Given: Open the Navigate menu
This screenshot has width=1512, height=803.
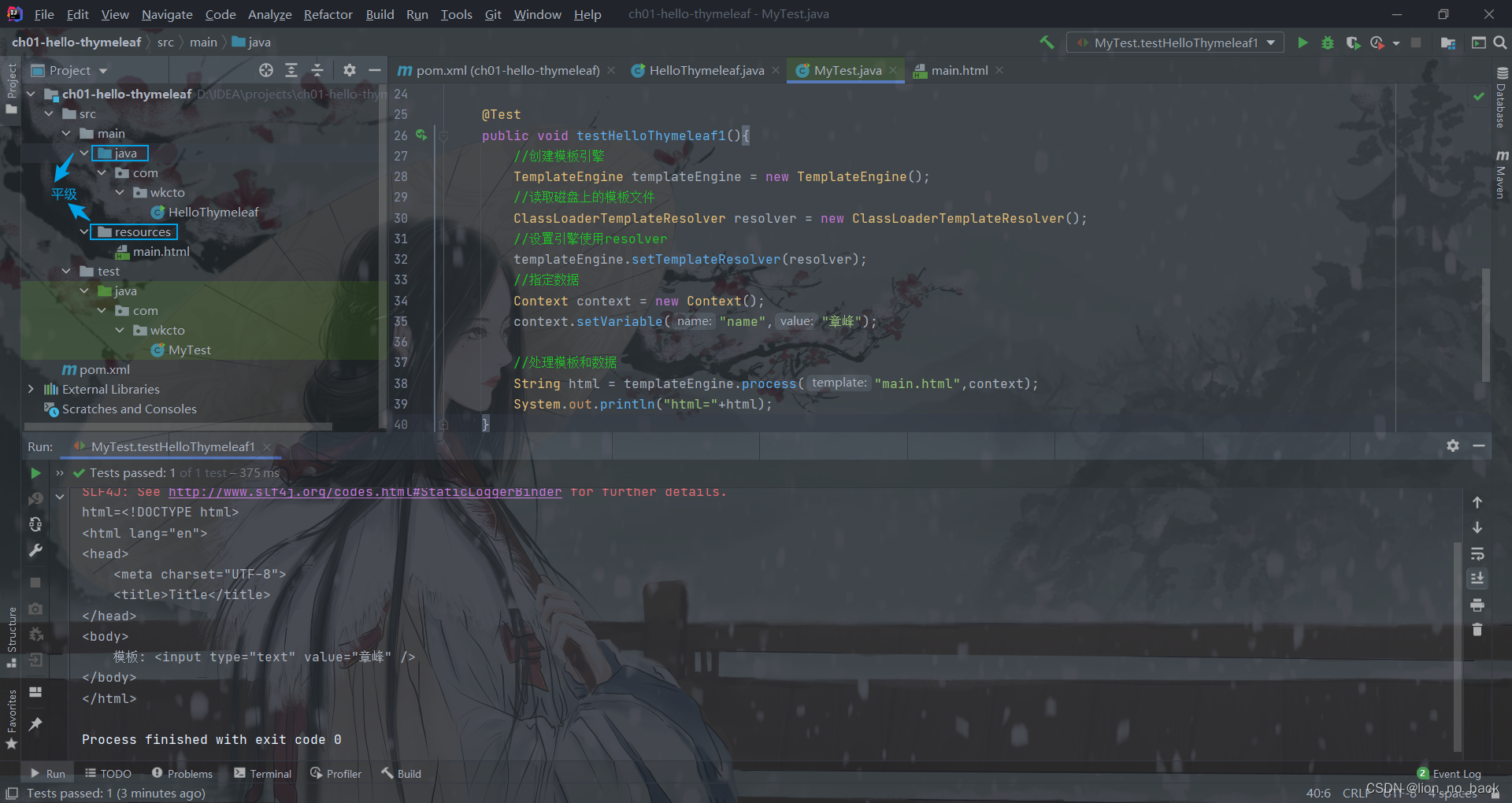Looking at the screenshot, I should coord(167,14).
